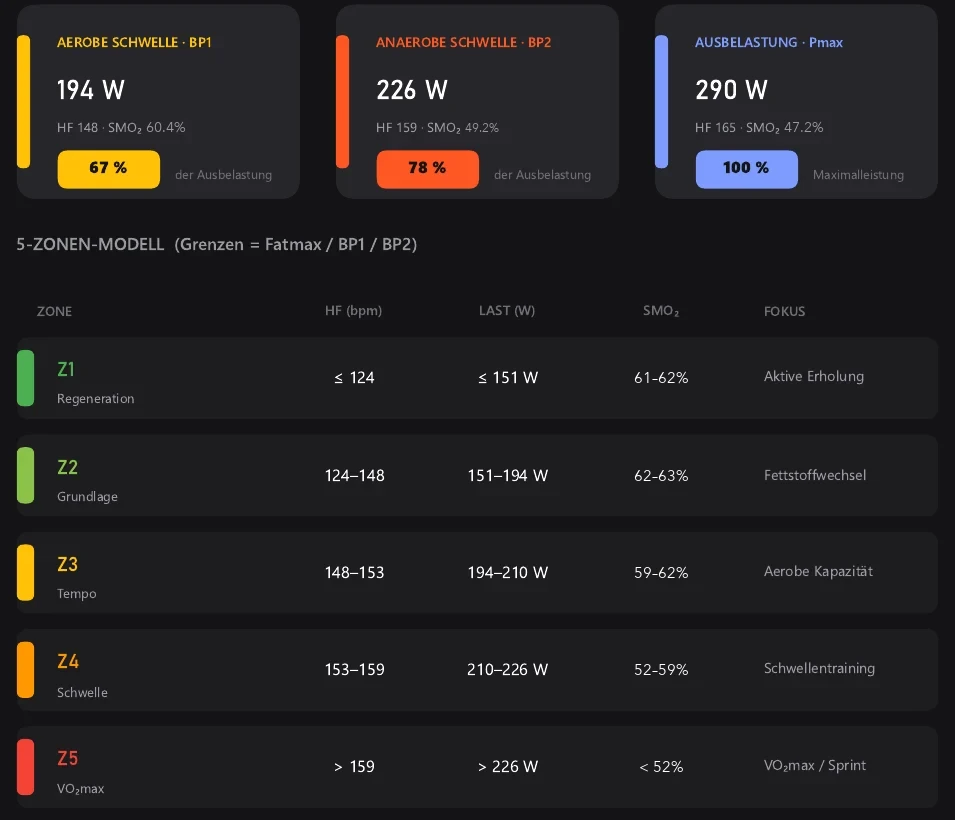
Task: Click the 124–148 heart rate cell
Action: [354, 475]
